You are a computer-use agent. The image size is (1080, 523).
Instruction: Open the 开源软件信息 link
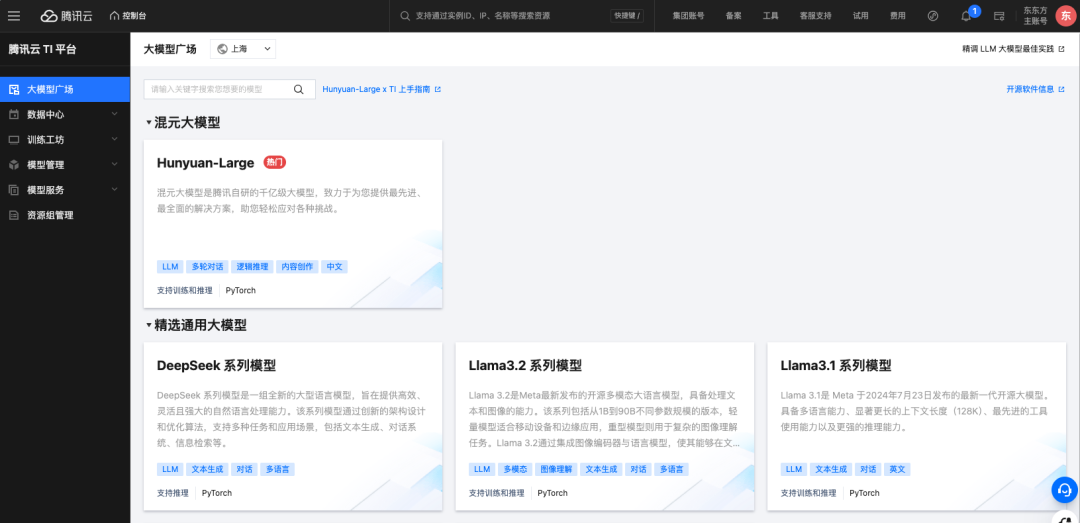point(1030,90)
